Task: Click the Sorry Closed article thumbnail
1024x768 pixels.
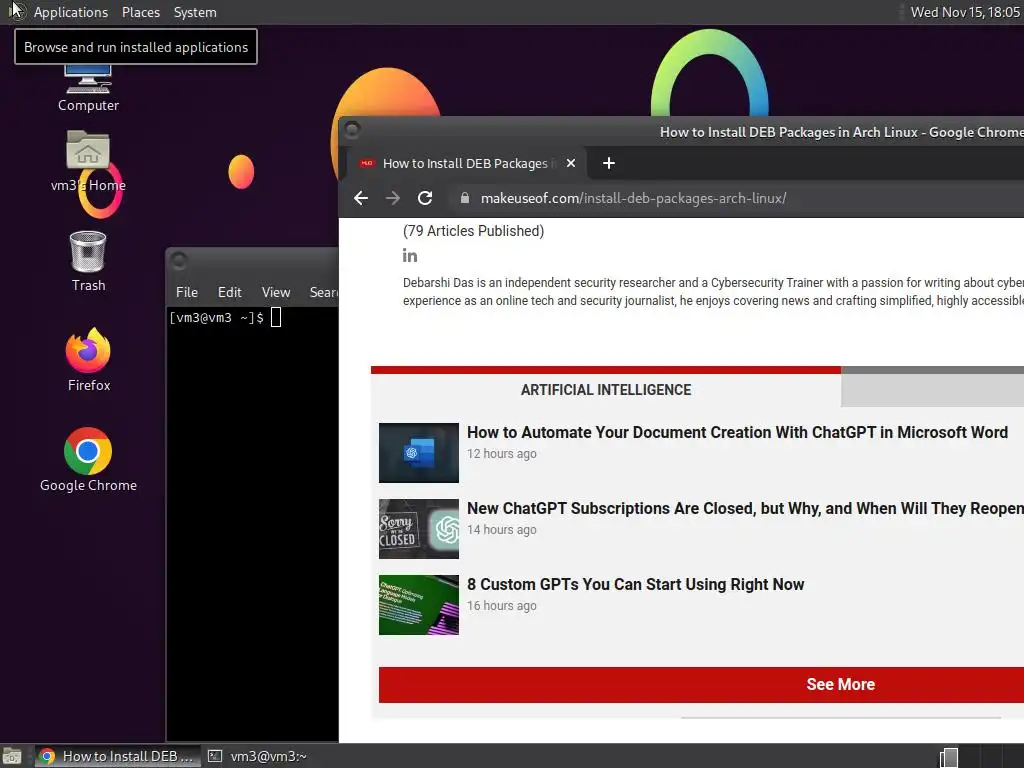Action: pyautogui.click(x=419, y=528)
